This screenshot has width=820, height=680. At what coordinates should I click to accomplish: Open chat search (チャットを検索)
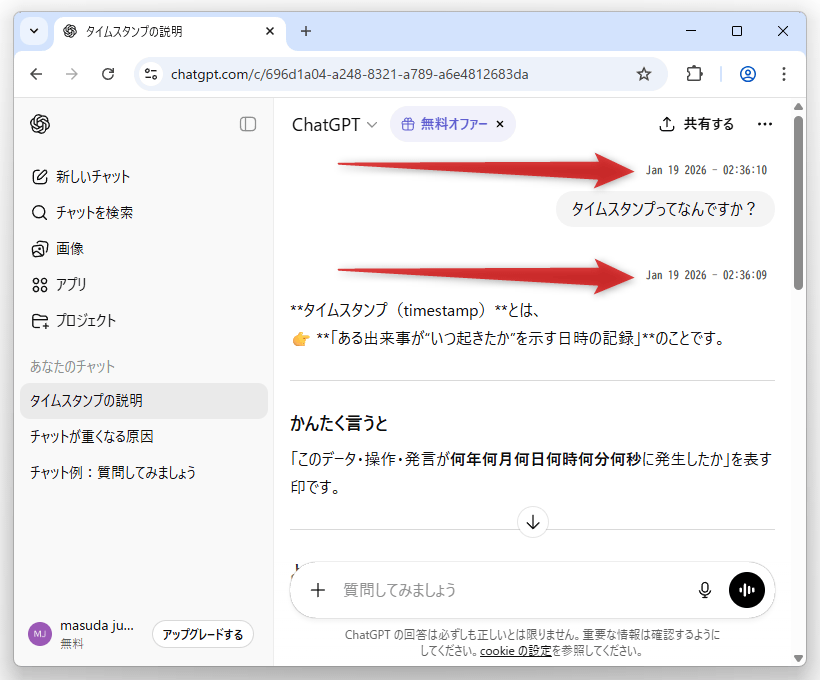click(x=94, y=213)
